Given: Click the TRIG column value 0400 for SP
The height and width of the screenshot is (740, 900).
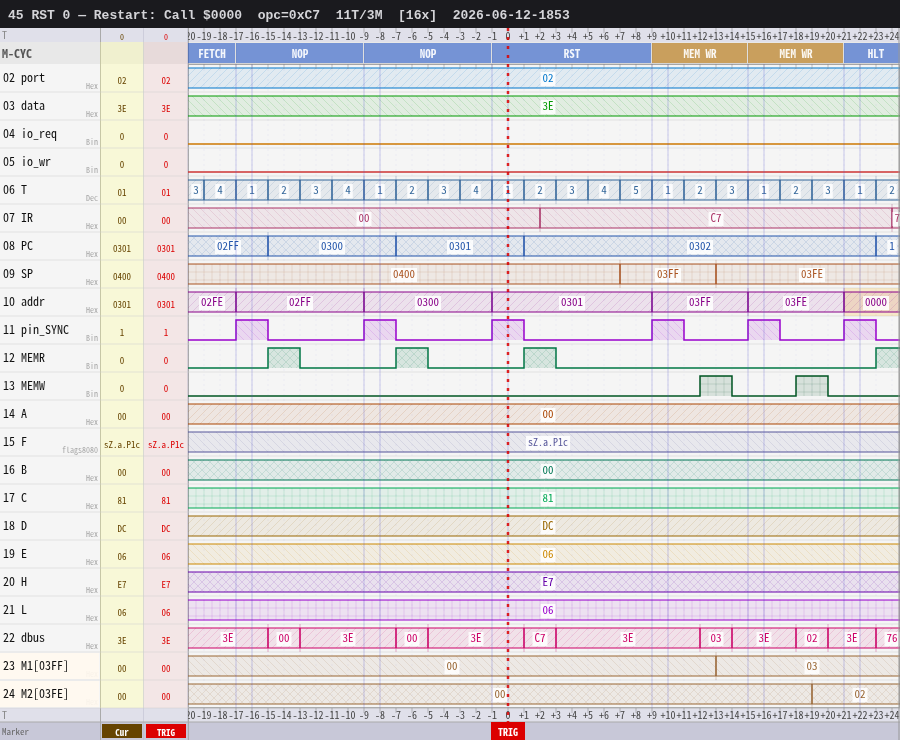Looking at the screenshot, I should [166, 277].
